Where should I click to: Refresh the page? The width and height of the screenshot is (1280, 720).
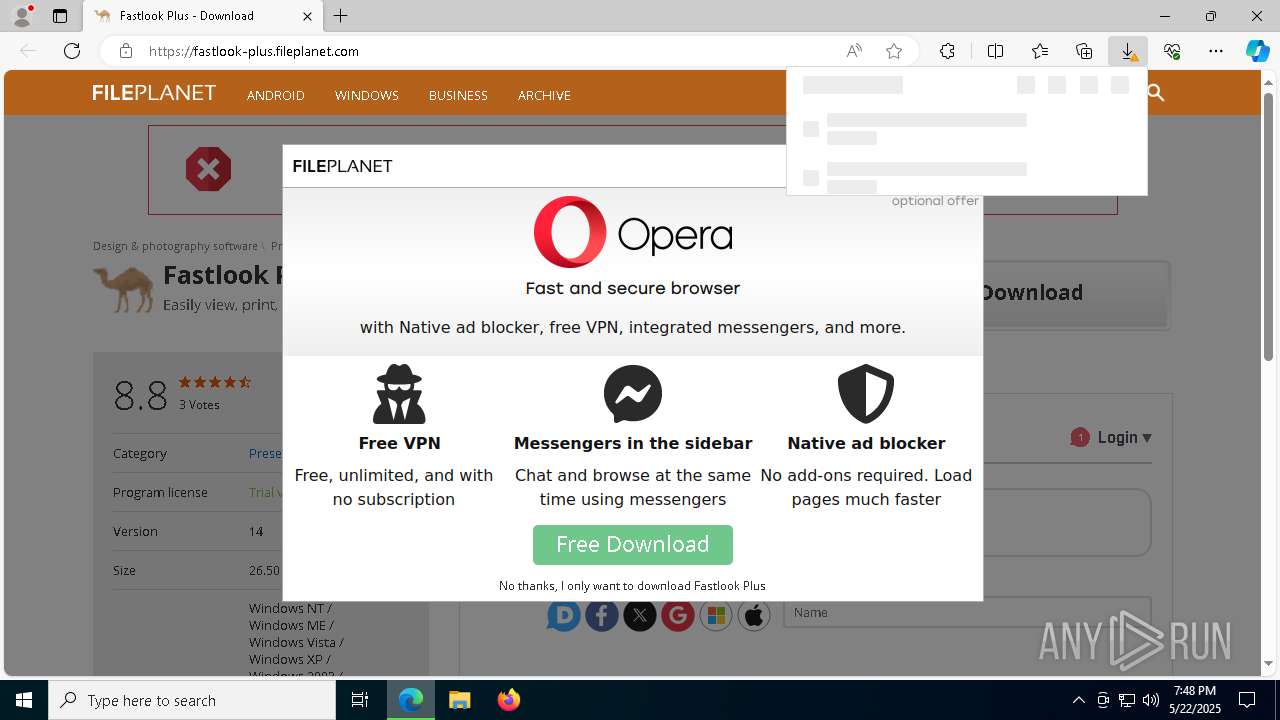tap(72, 51)
